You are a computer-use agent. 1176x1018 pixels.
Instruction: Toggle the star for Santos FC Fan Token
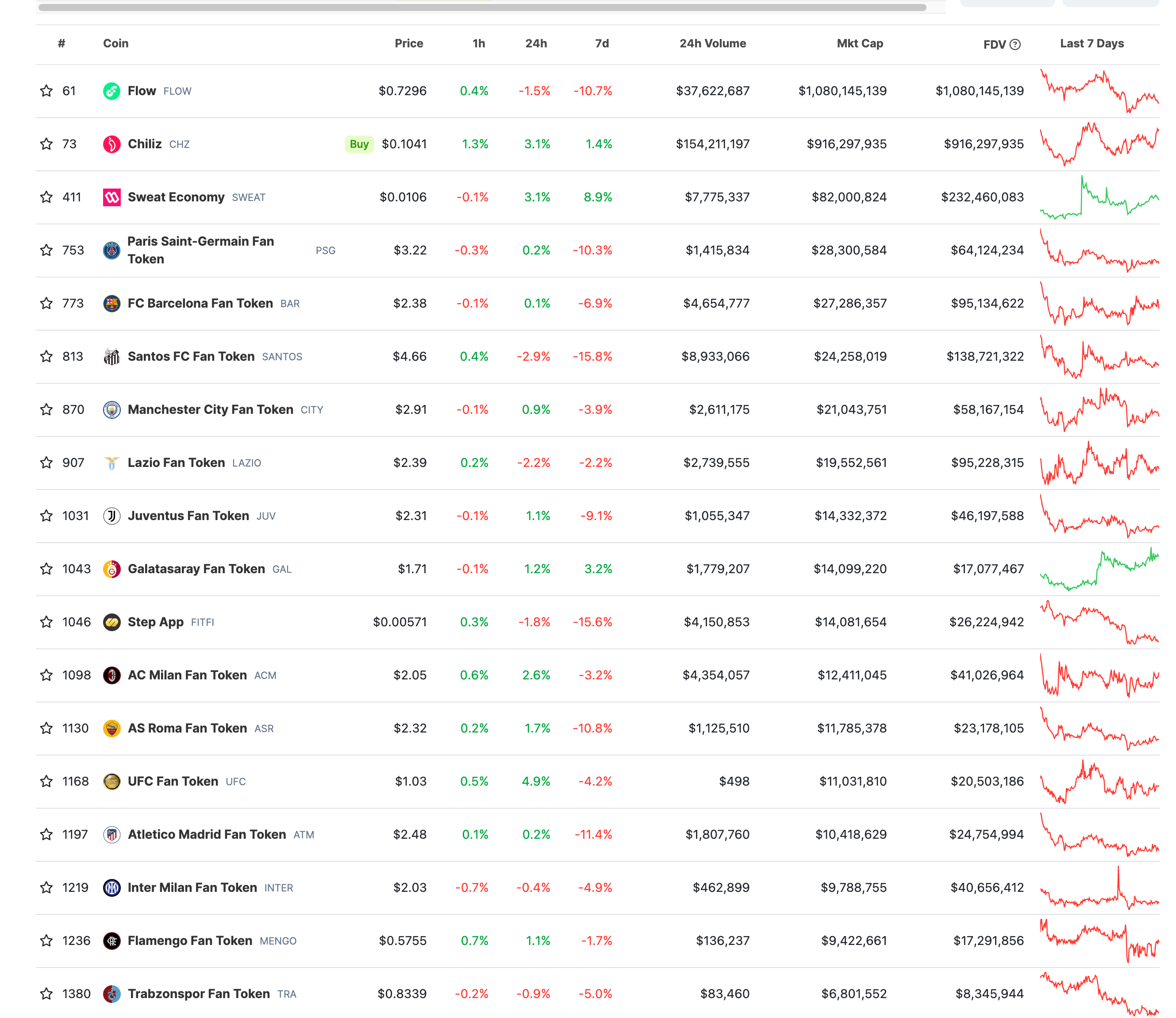[46, 356]
